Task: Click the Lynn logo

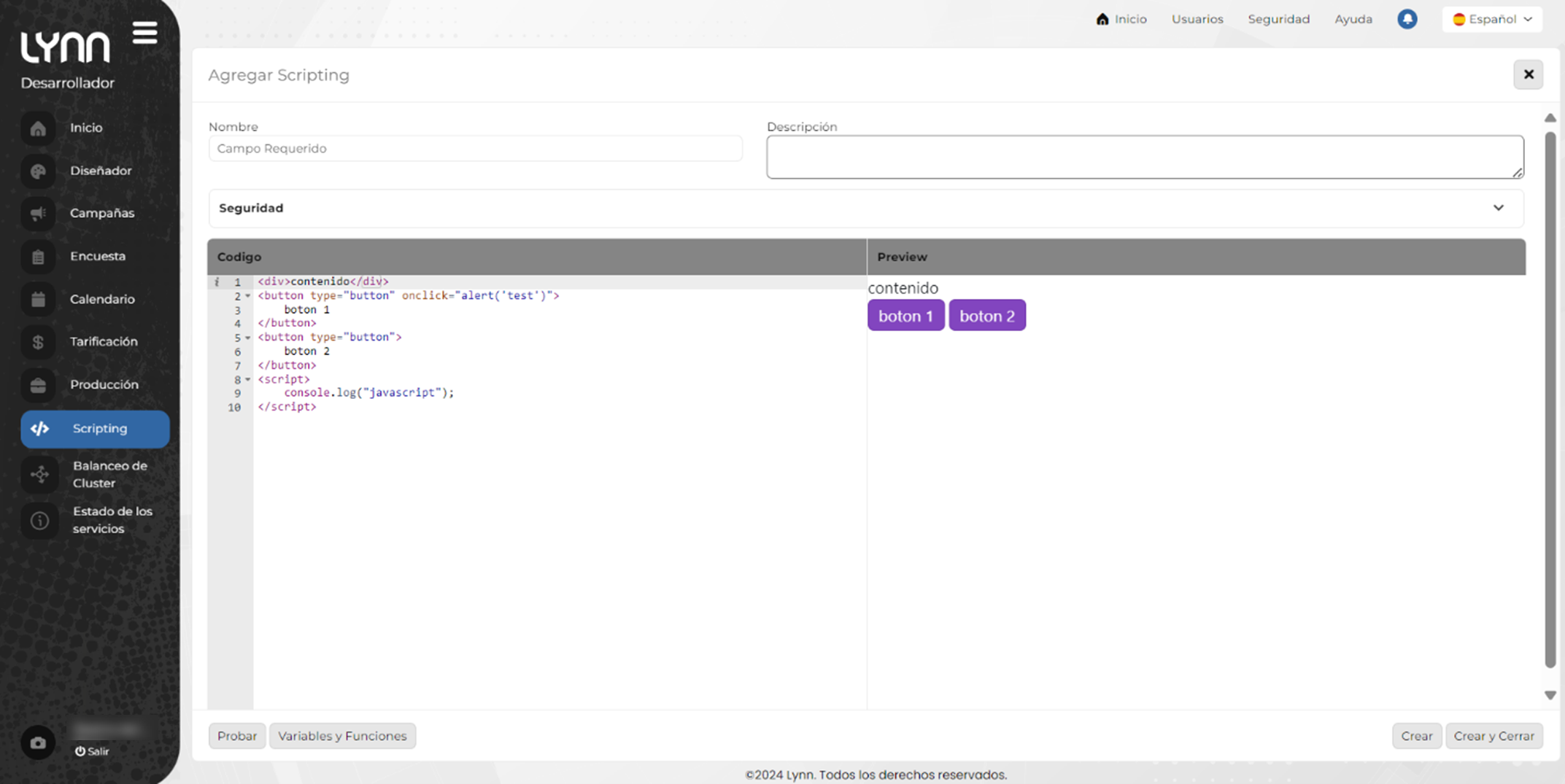Action: tap(65, 47)
